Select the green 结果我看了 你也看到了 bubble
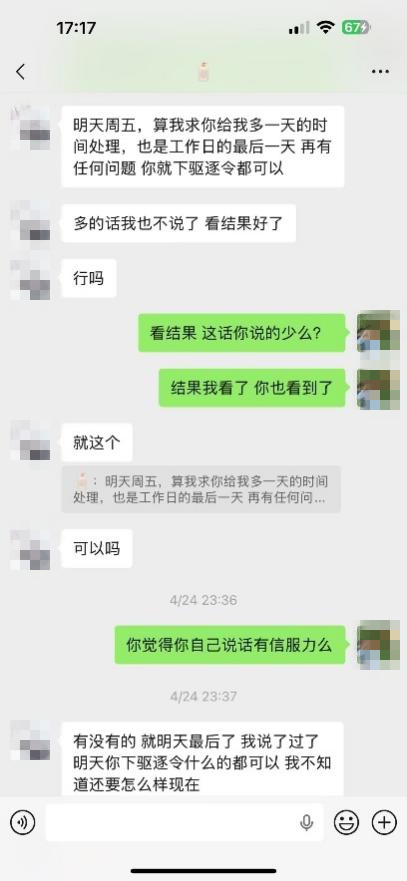Screen dimensions: 407x881 (252, 388)
